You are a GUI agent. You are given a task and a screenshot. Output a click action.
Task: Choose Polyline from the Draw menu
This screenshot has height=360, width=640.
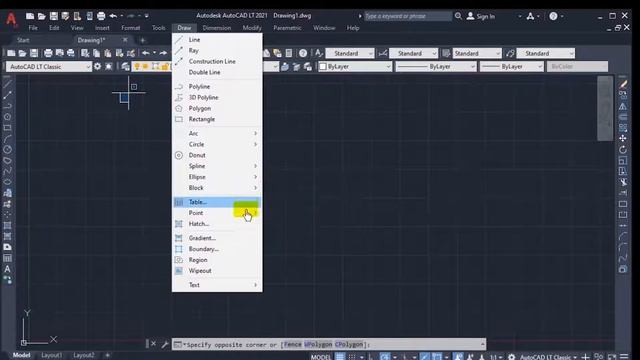click(217, 87)
